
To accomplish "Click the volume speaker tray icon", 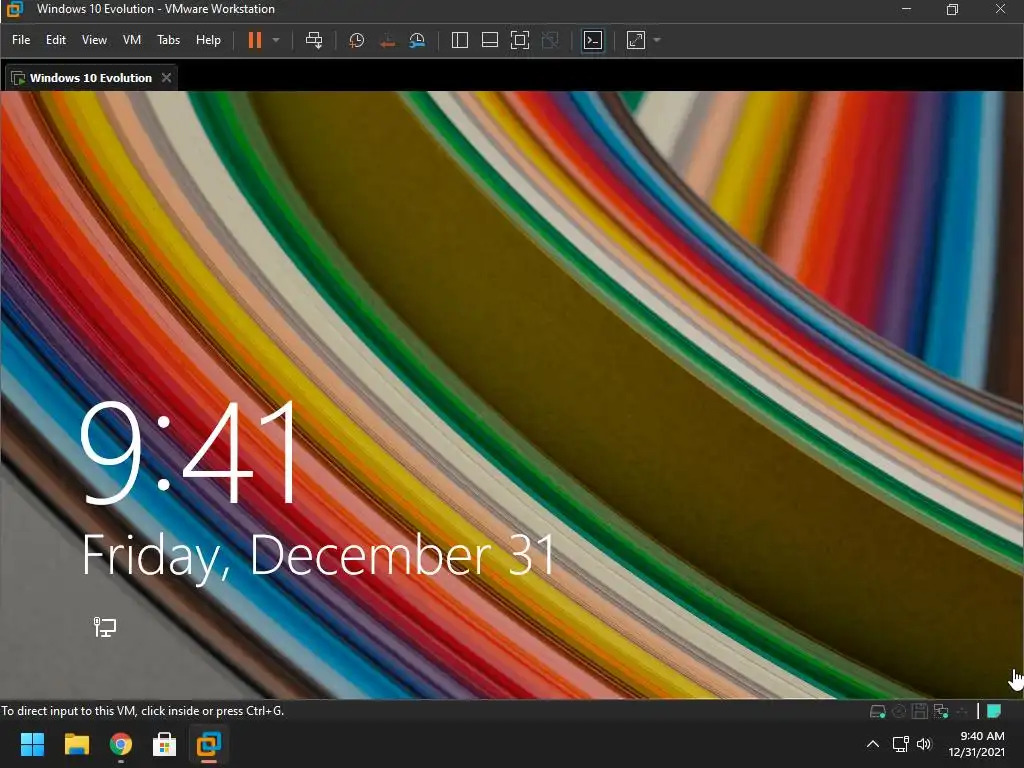I will coord(923,744).
